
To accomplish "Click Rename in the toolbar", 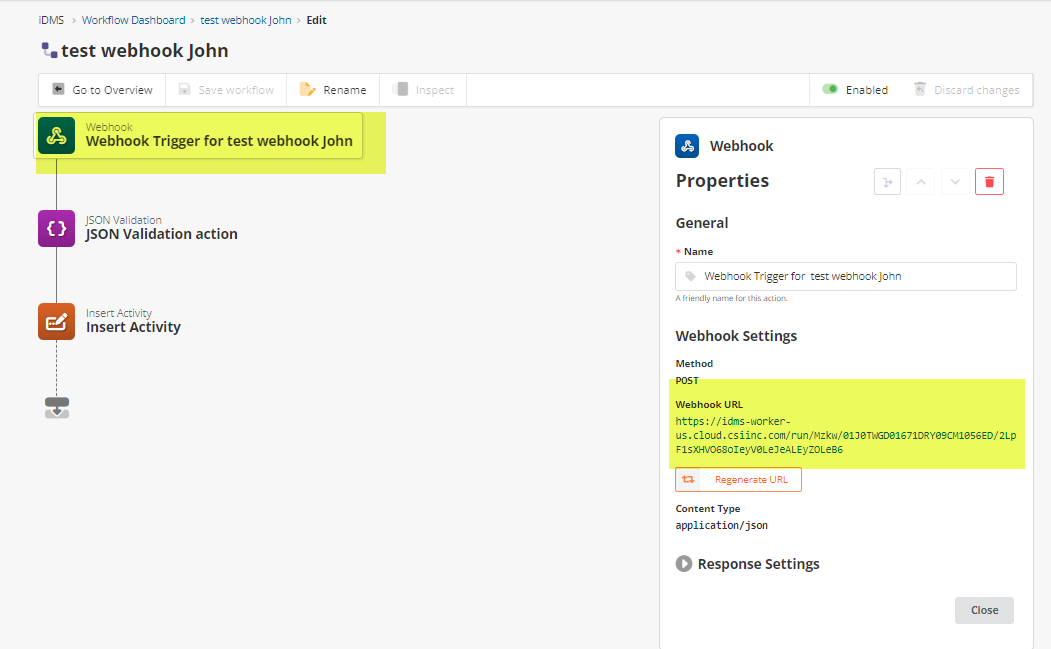I will (x=333, y=90).
